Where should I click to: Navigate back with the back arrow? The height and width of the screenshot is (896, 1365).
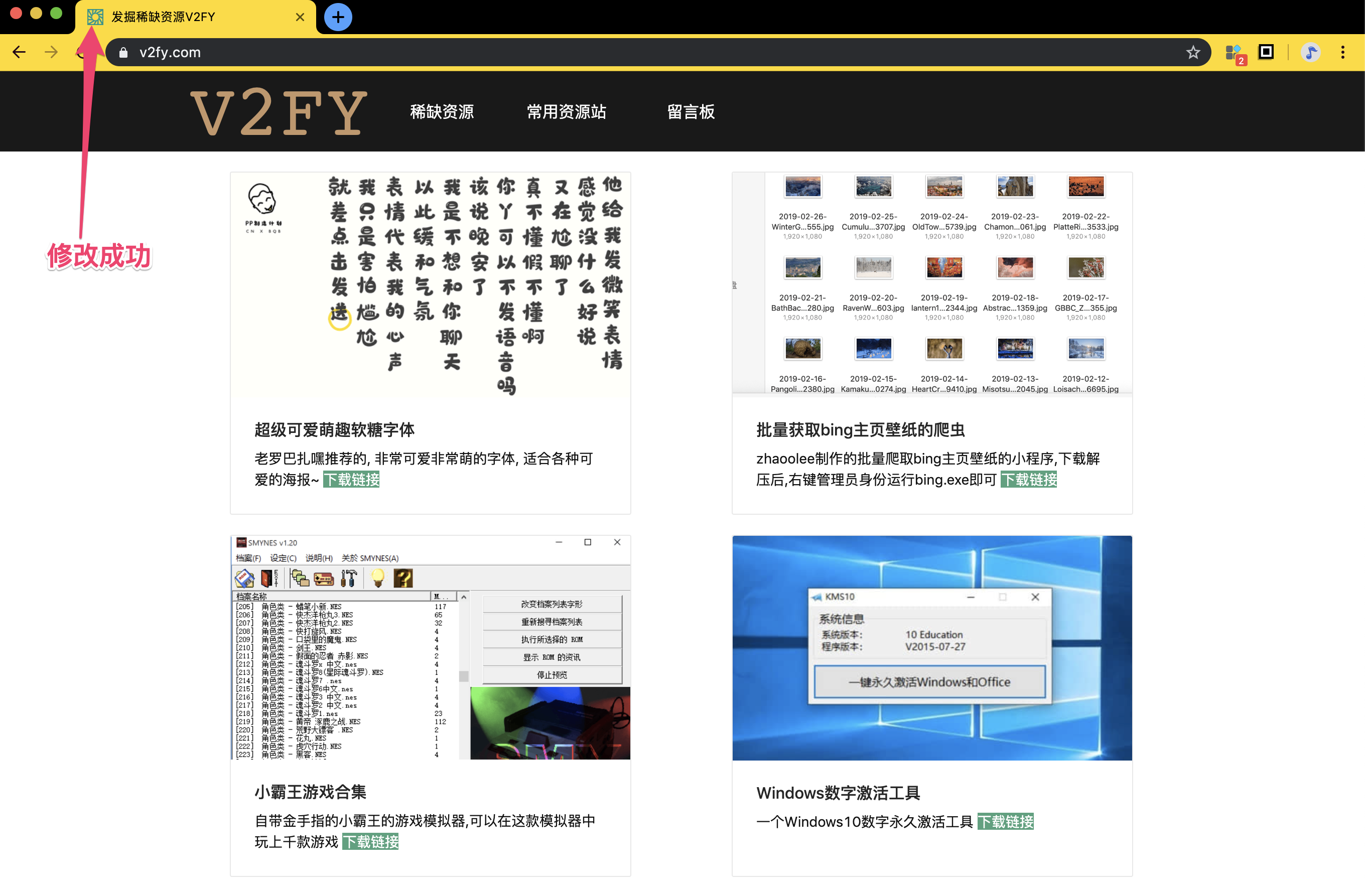(x=19, y=52)
